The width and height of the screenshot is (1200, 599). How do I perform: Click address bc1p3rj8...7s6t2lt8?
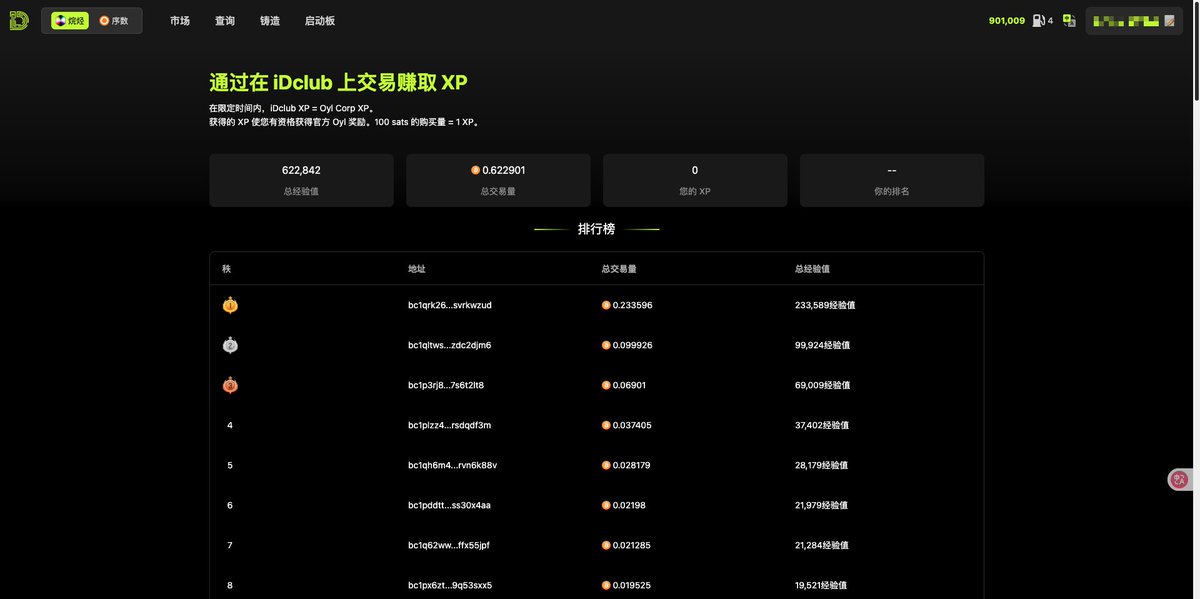pos(446,385)
